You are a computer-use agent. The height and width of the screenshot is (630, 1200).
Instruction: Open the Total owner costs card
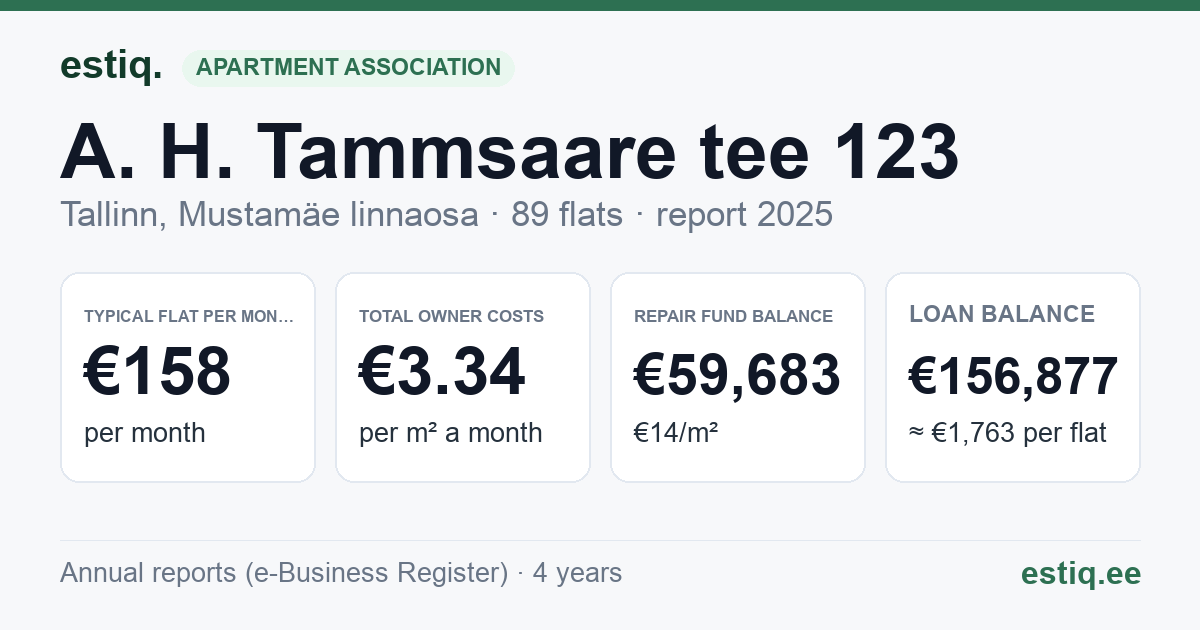click(463, 377)
